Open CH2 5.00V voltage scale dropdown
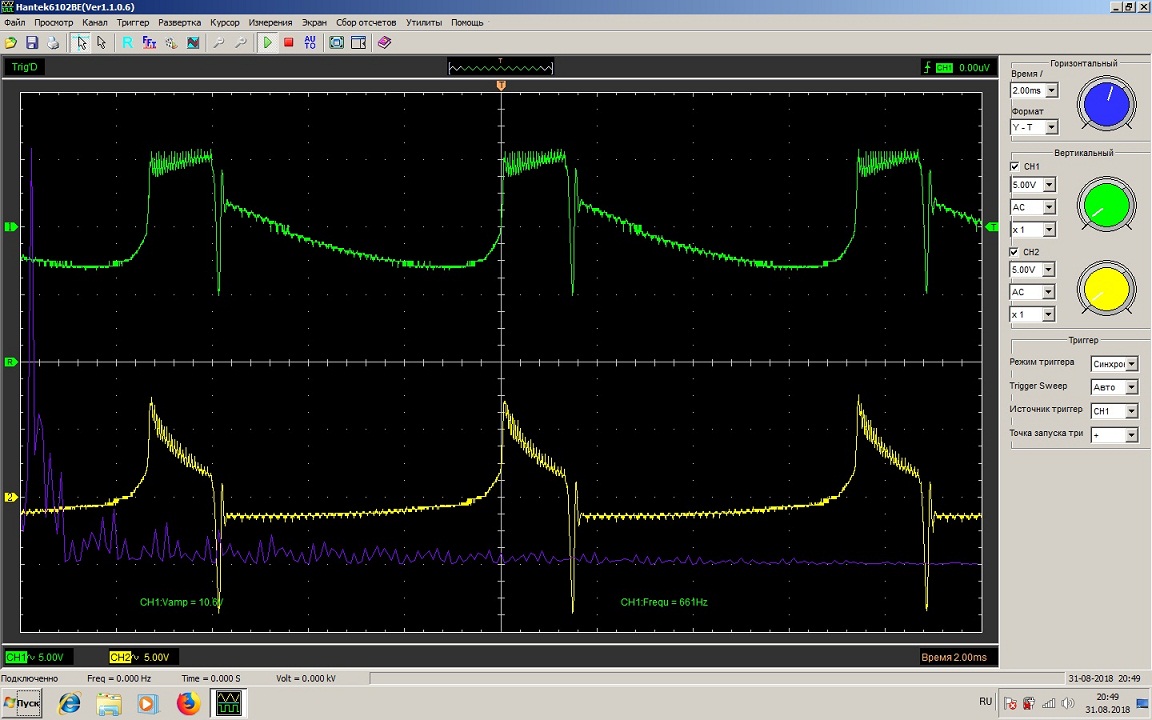 [x=1049, y=270]
